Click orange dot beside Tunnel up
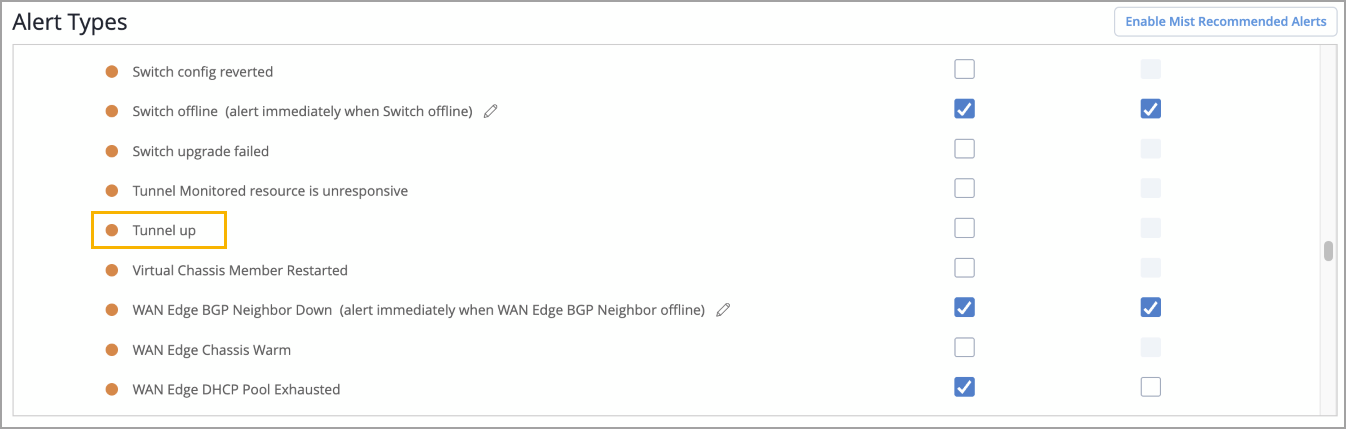Viewport: 1346px width, 429px height. 112,231
